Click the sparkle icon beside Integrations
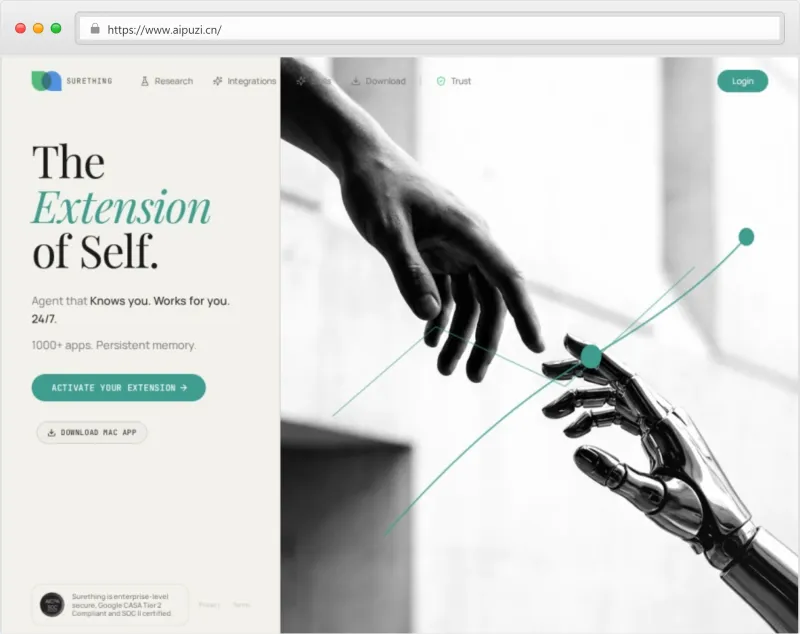The height and width of the screenshot is (634, 800). pos(217,81)
